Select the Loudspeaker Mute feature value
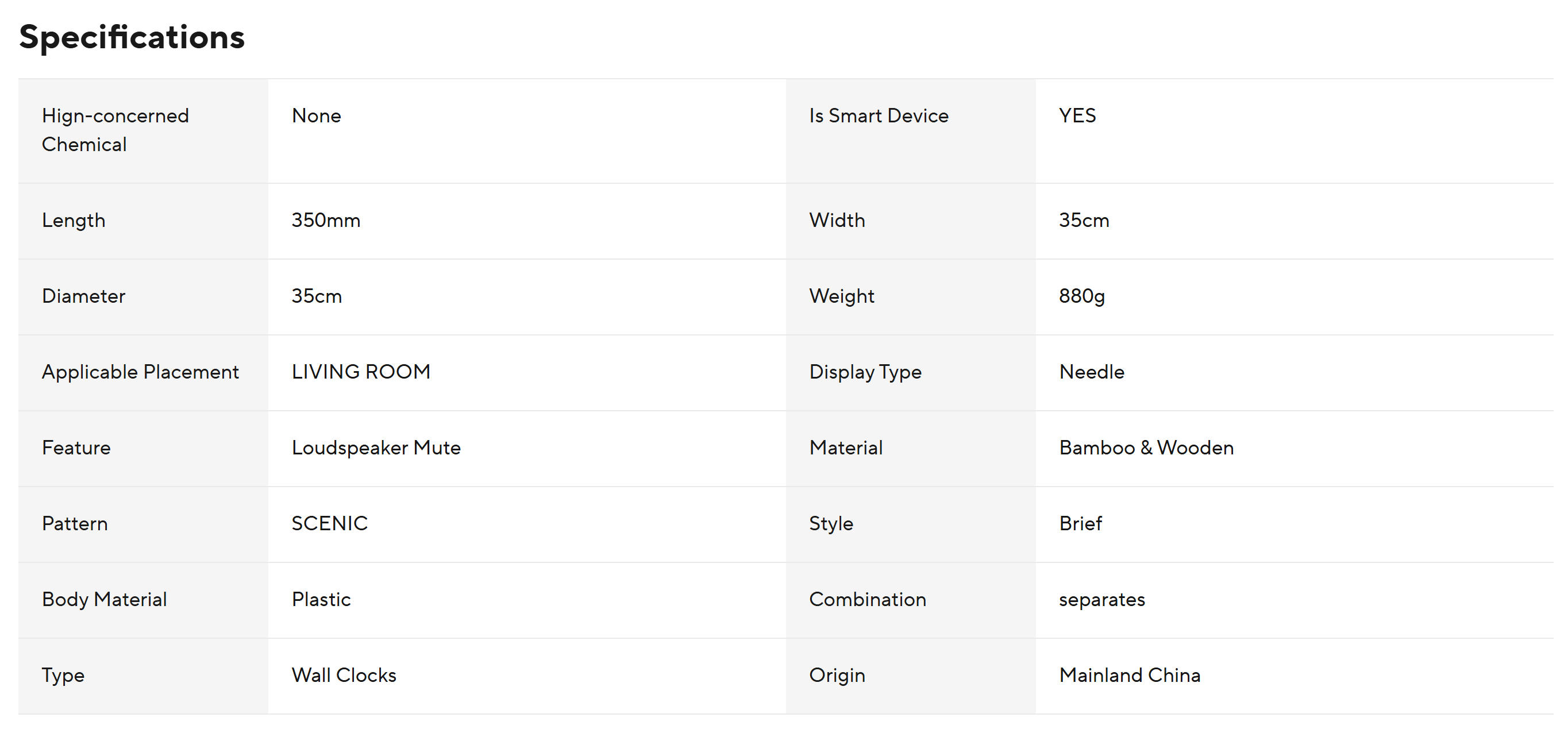The width and height of the screenshot is (1568, 729). point(376,448)
